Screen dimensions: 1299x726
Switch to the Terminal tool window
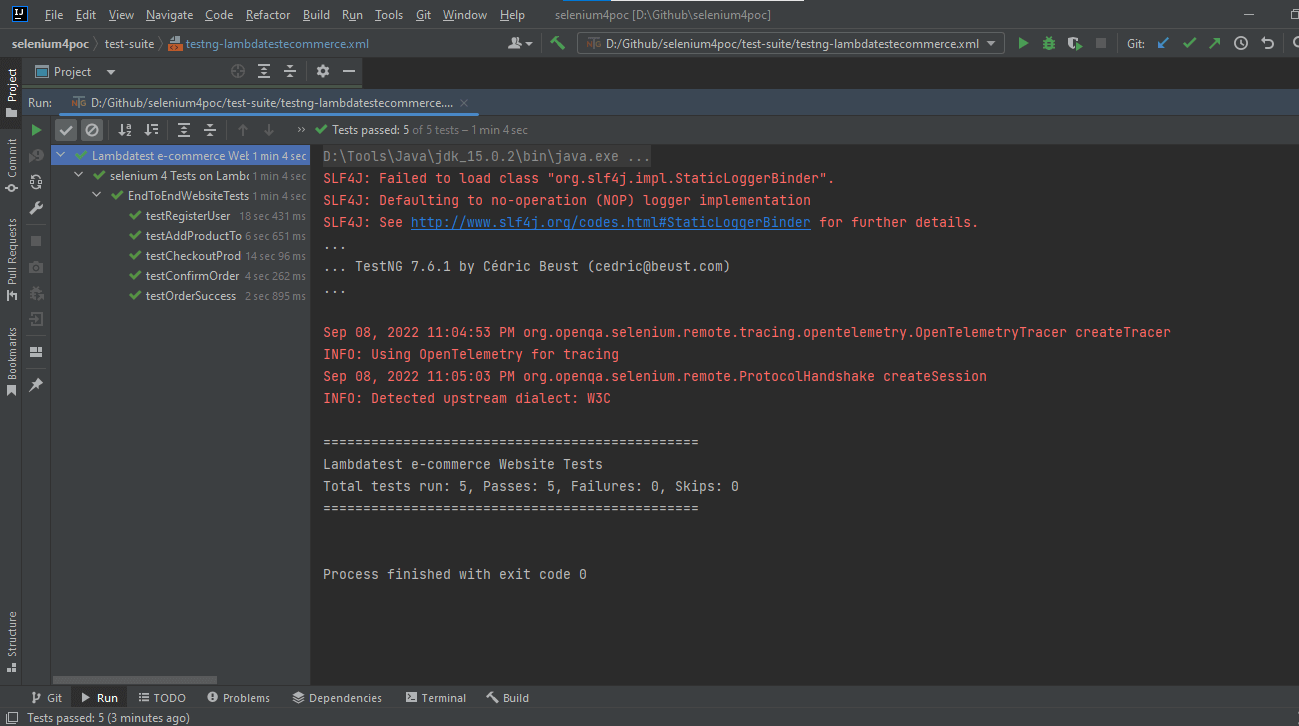click(x=435, y=697)
